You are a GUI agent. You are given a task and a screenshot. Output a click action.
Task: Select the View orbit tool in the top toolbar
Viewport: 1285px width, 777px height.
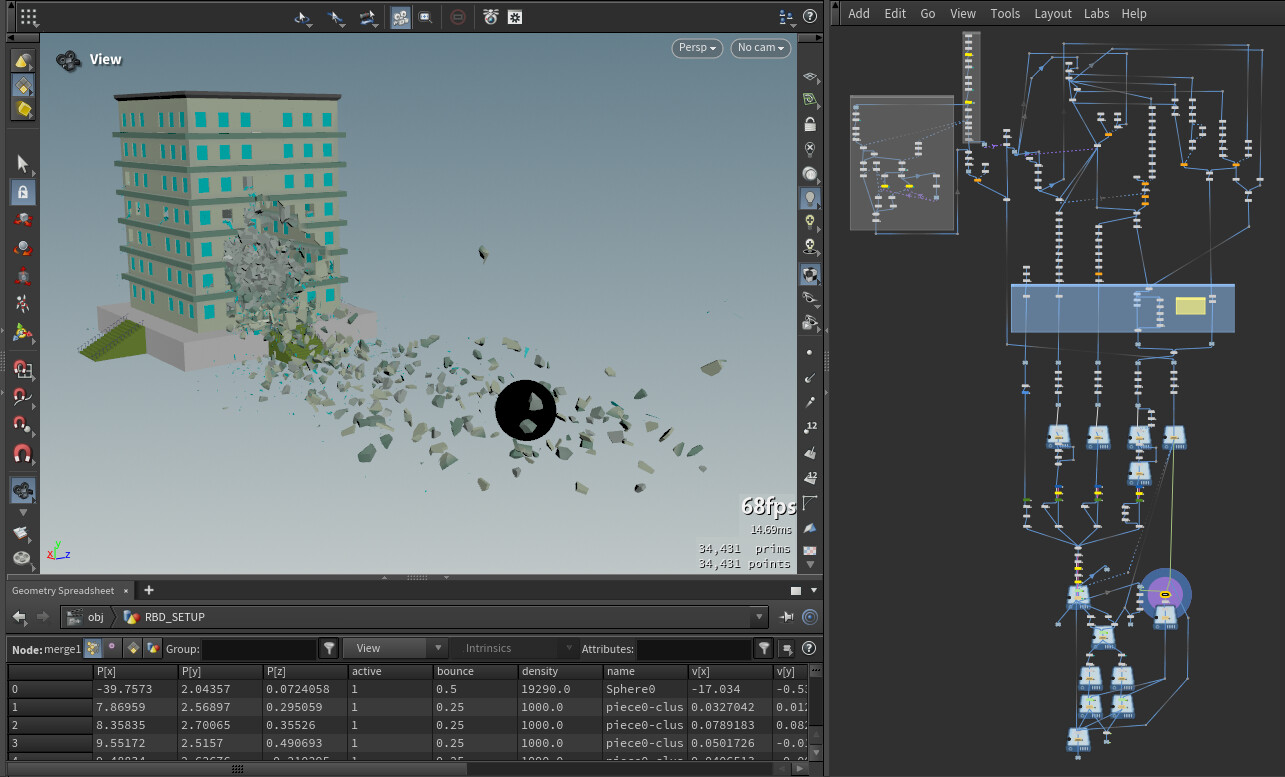tap(303, 17)
